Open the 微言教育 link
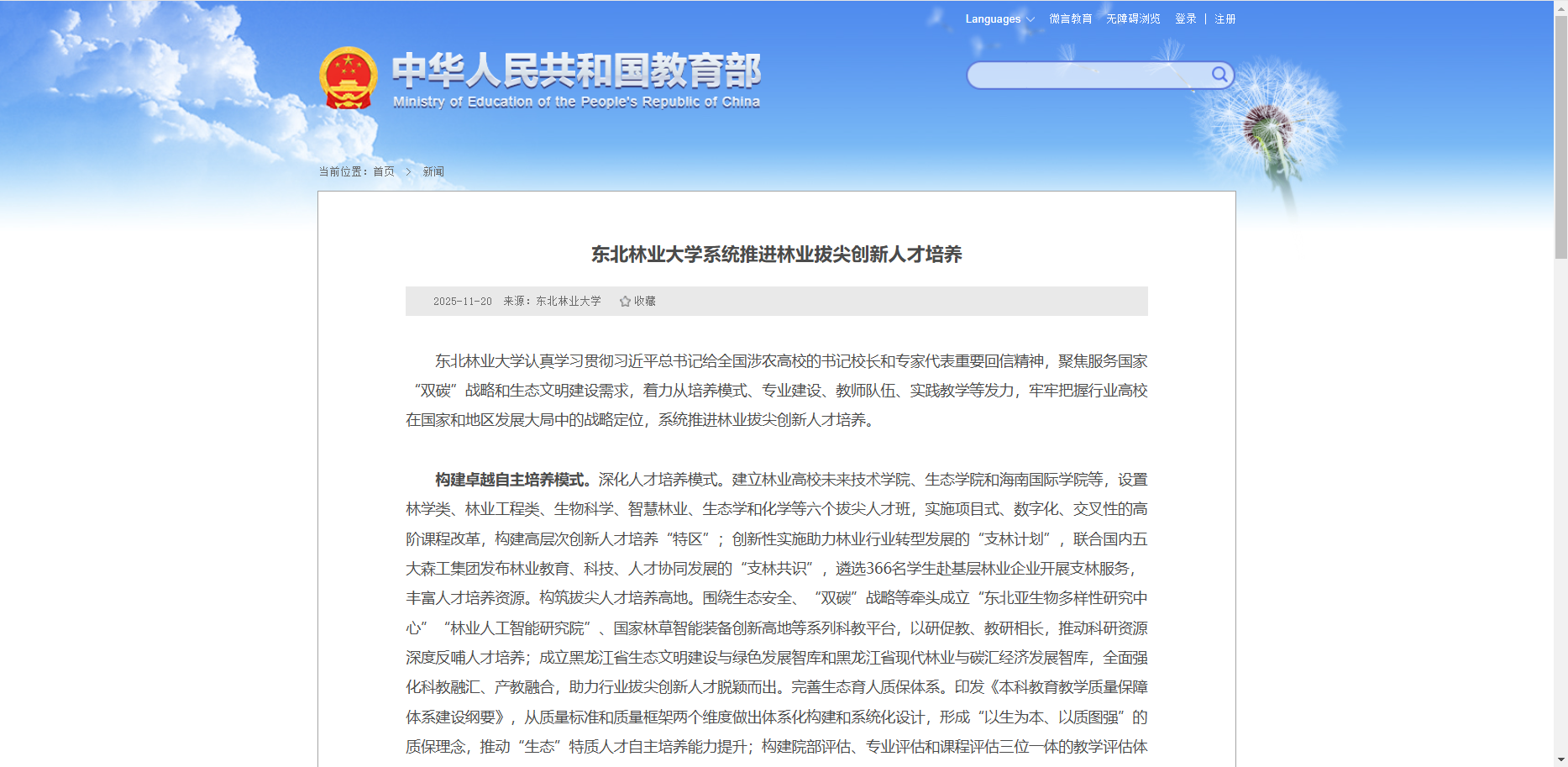Image resolution: width=1568 pixels, height=767 pixels. [x=1070, y=19]
